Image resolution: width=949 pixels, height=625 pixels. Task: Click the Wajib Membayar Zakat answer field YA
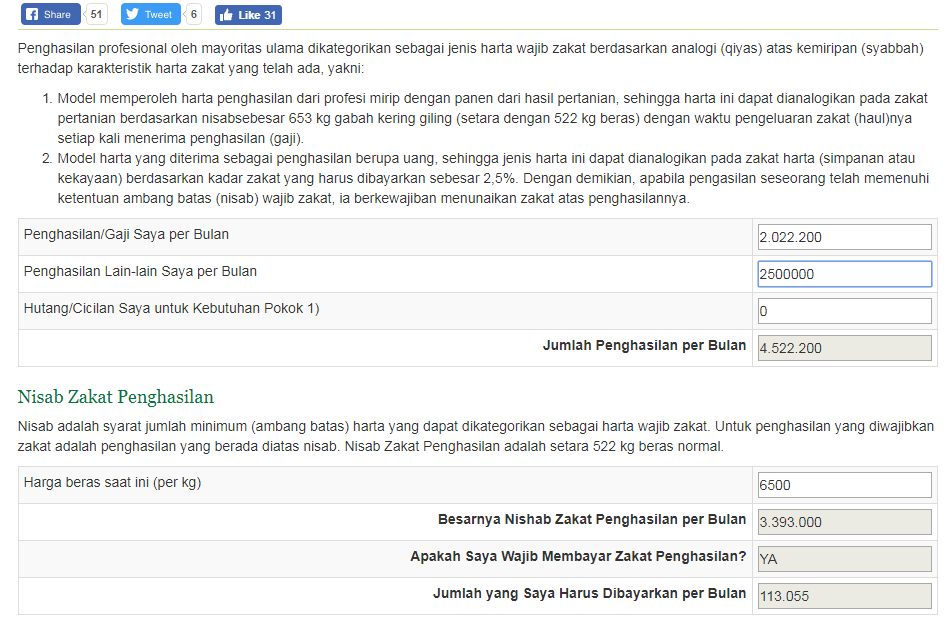tap(844, 559)
